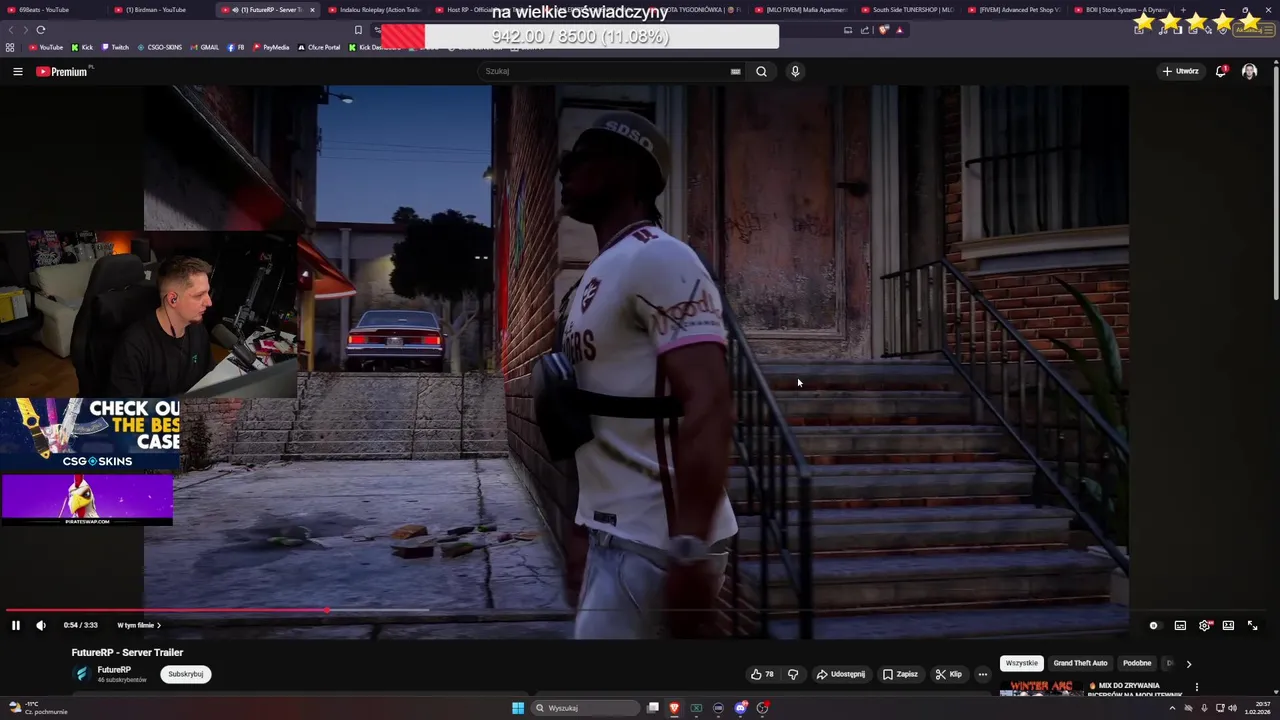Bookmark this page icon in address bar
Image resolution: width=1280 pixels, height=720 pixels.
pos(358,30)
